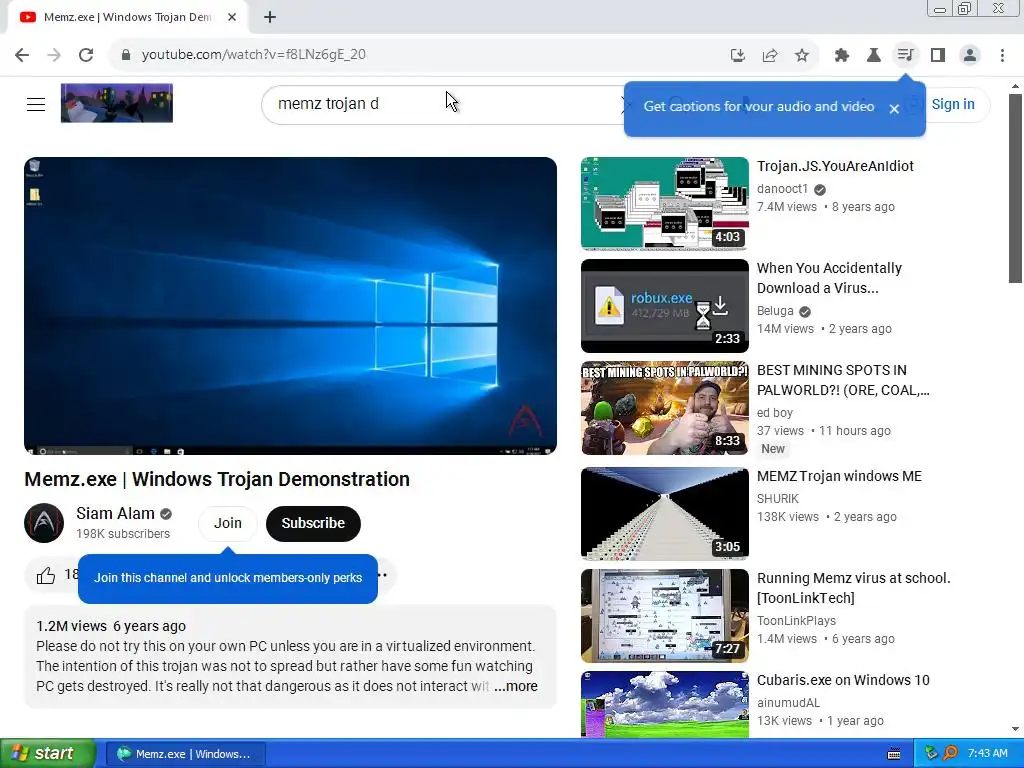Reload the YouTube page
This screenshot has width=1024, height=768.
tap(86, 55)
